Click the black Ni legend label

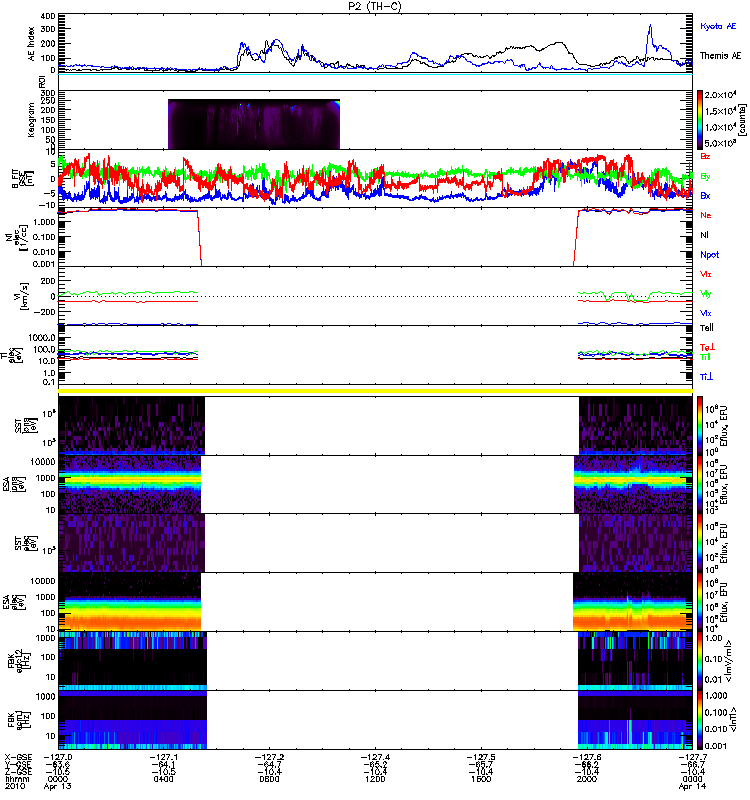click(x=704, y=235)
